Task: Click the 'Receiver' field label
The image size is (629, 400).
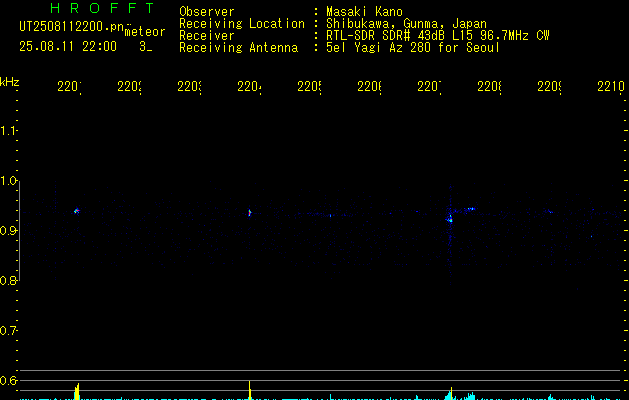Action: (x=207, y=36)
